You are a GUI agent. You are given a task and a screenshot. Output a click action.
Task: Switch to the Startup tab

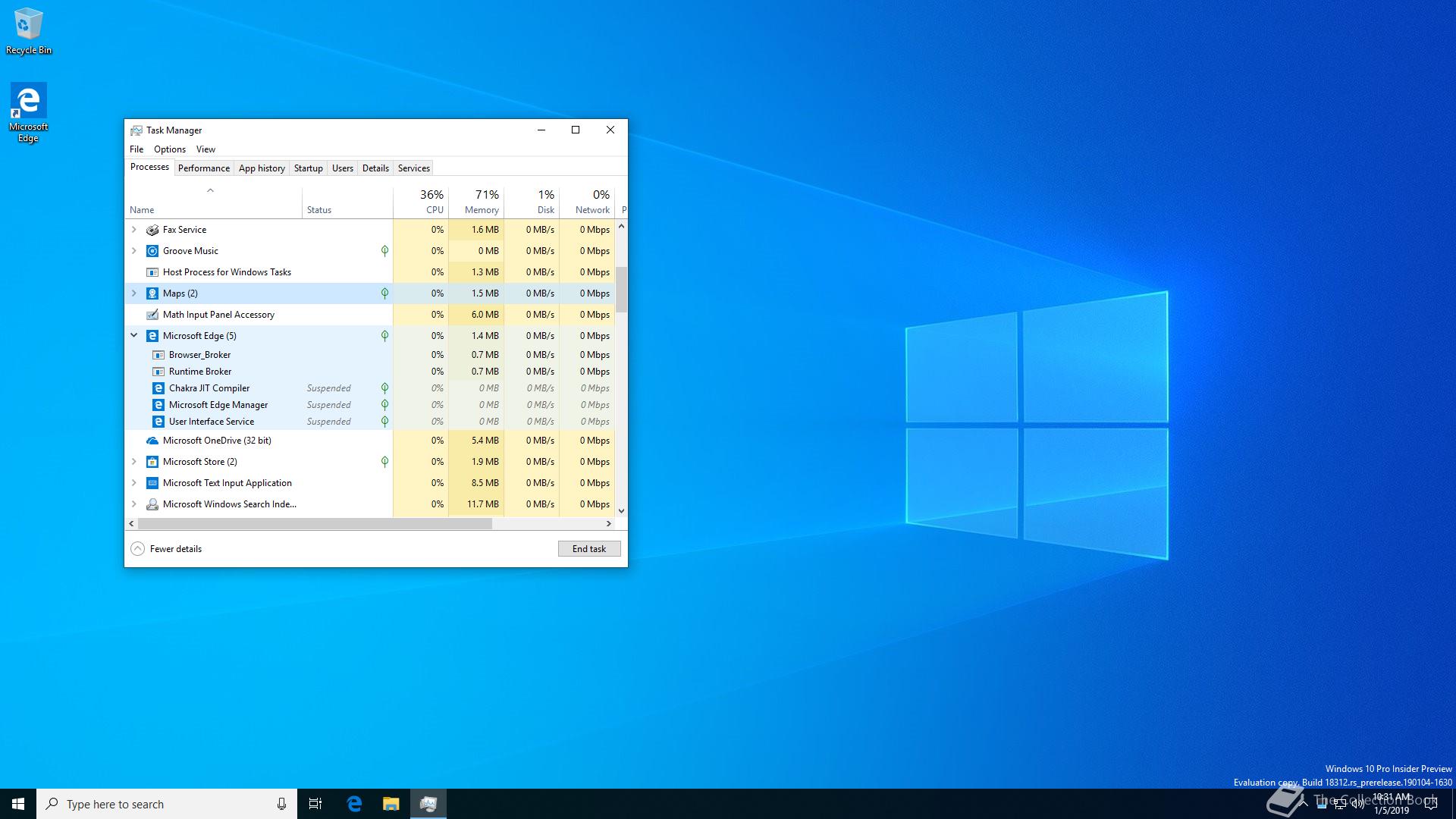click(309, 168)
